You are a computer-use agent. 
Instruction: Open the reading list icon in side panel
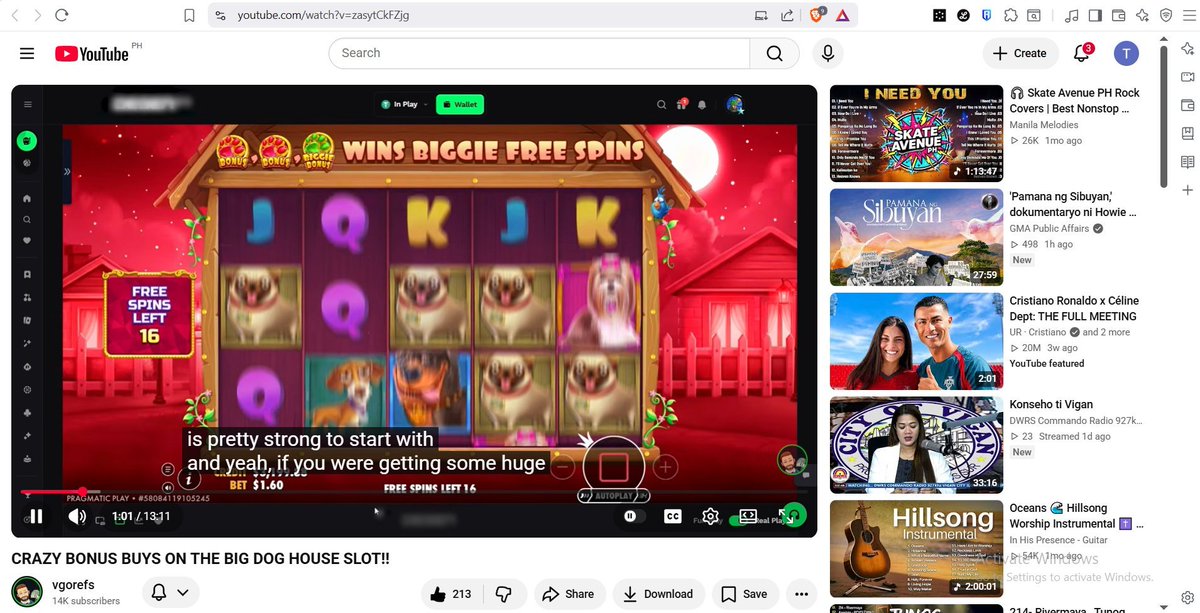[x=1187, y=162]
